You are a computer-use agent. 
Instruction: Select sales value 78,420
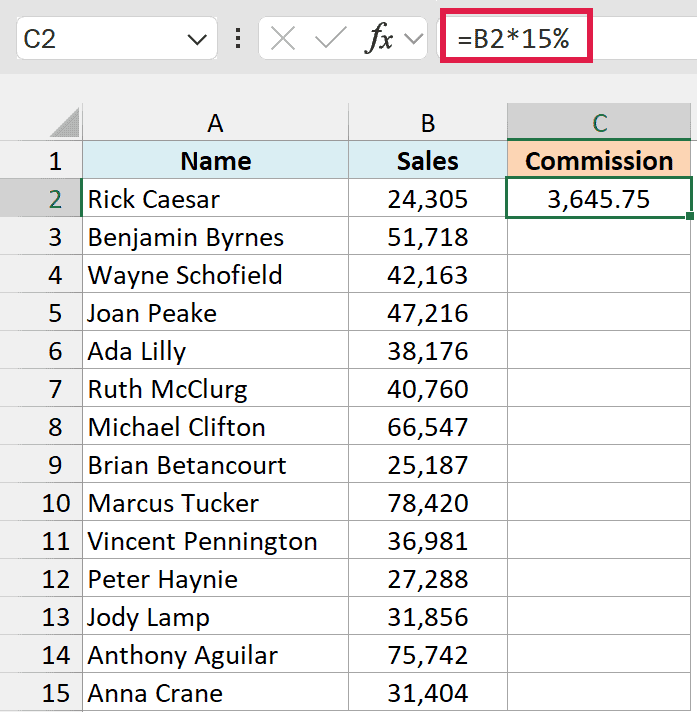(x=428, y=502)
